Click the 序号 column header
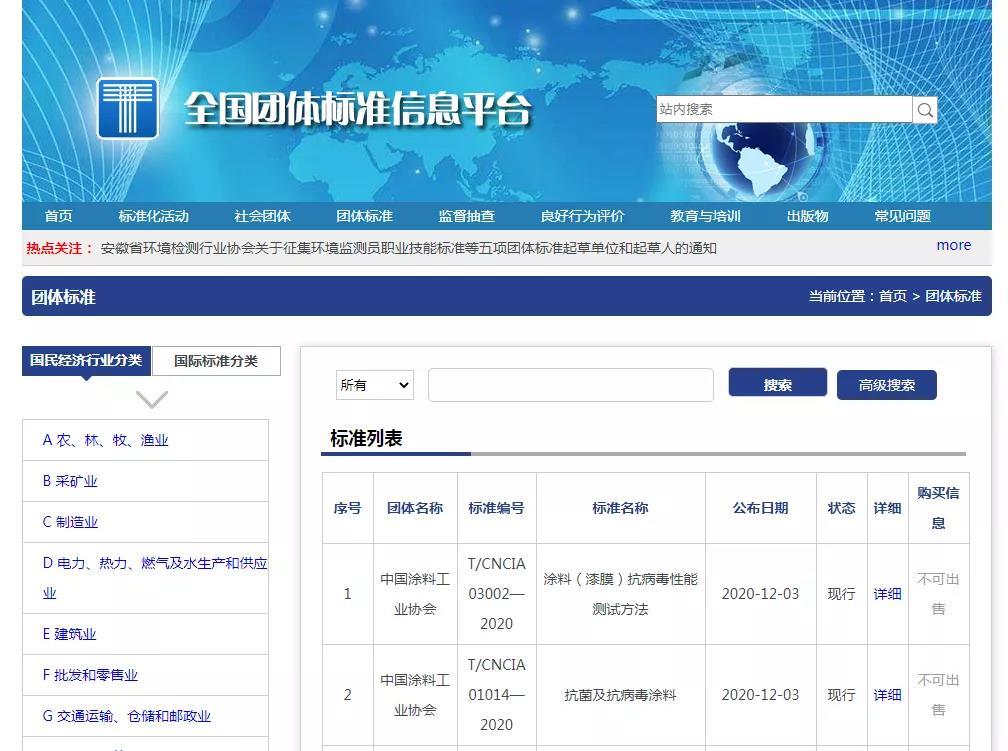The width and height of the screenshot is (1008, 751). pyautogui.click(x=347, y=508)
